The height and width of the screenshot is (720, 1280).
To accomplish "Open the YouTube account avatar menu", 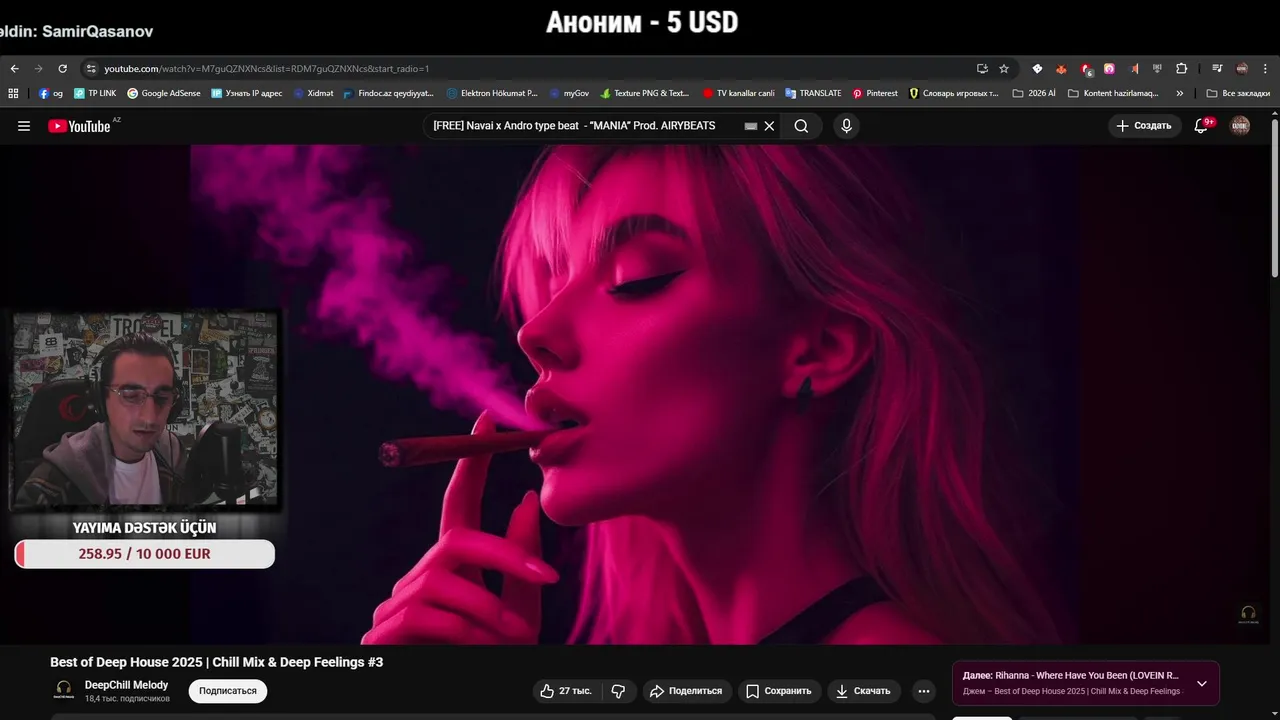I will coord(1240,126).
